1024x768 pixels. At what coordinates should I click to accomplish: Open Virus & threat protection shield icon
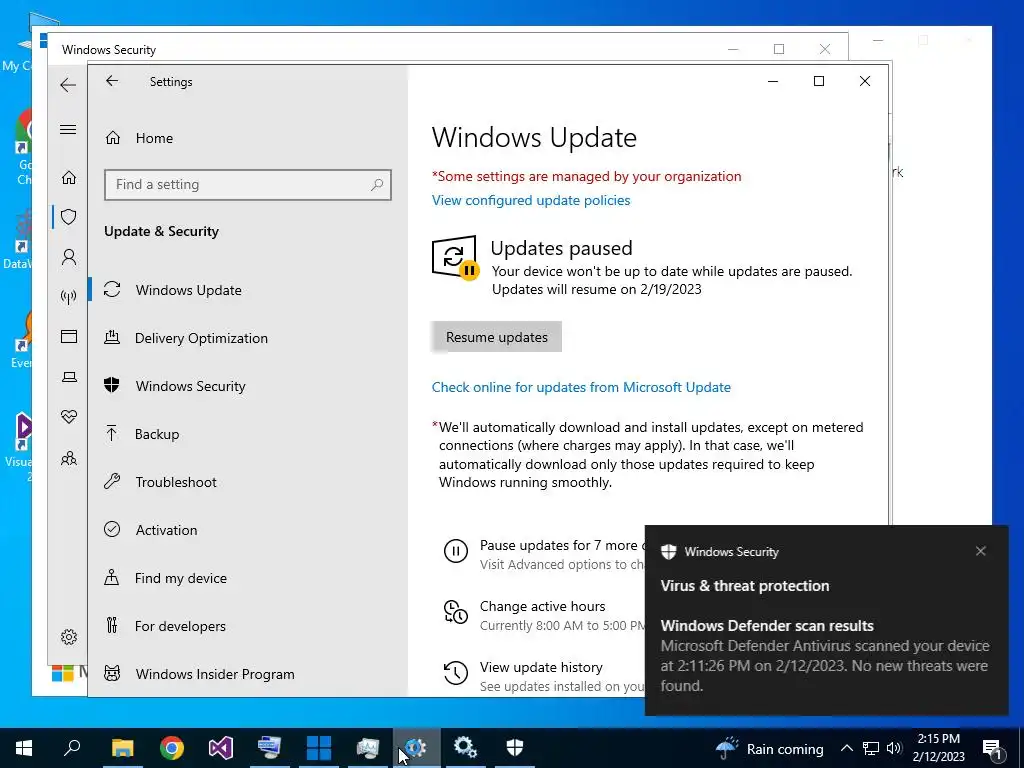point(69,217)
